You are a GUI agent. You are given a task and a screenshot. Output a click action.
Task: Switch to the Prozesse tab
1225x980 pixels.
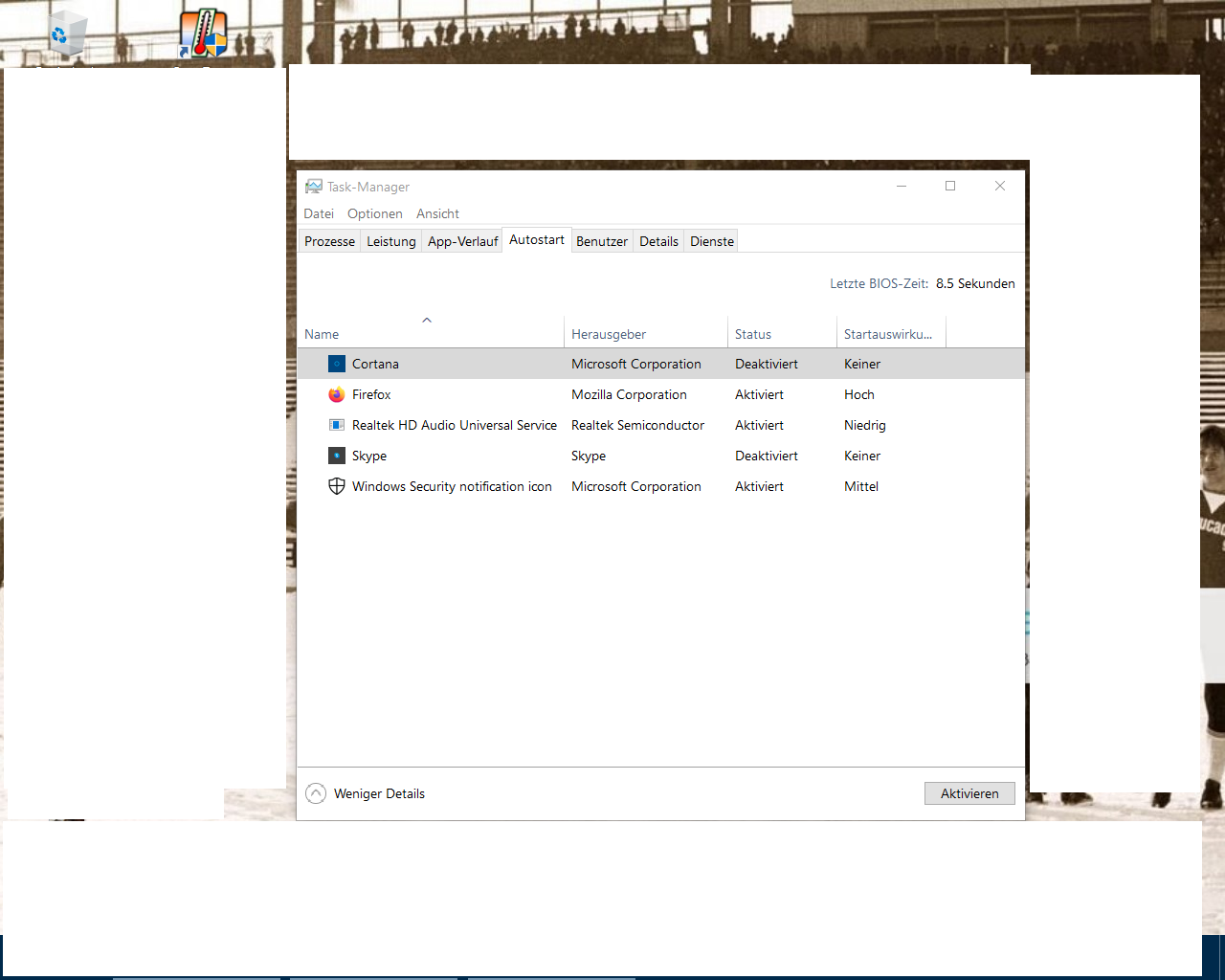[x=329, y=241]
